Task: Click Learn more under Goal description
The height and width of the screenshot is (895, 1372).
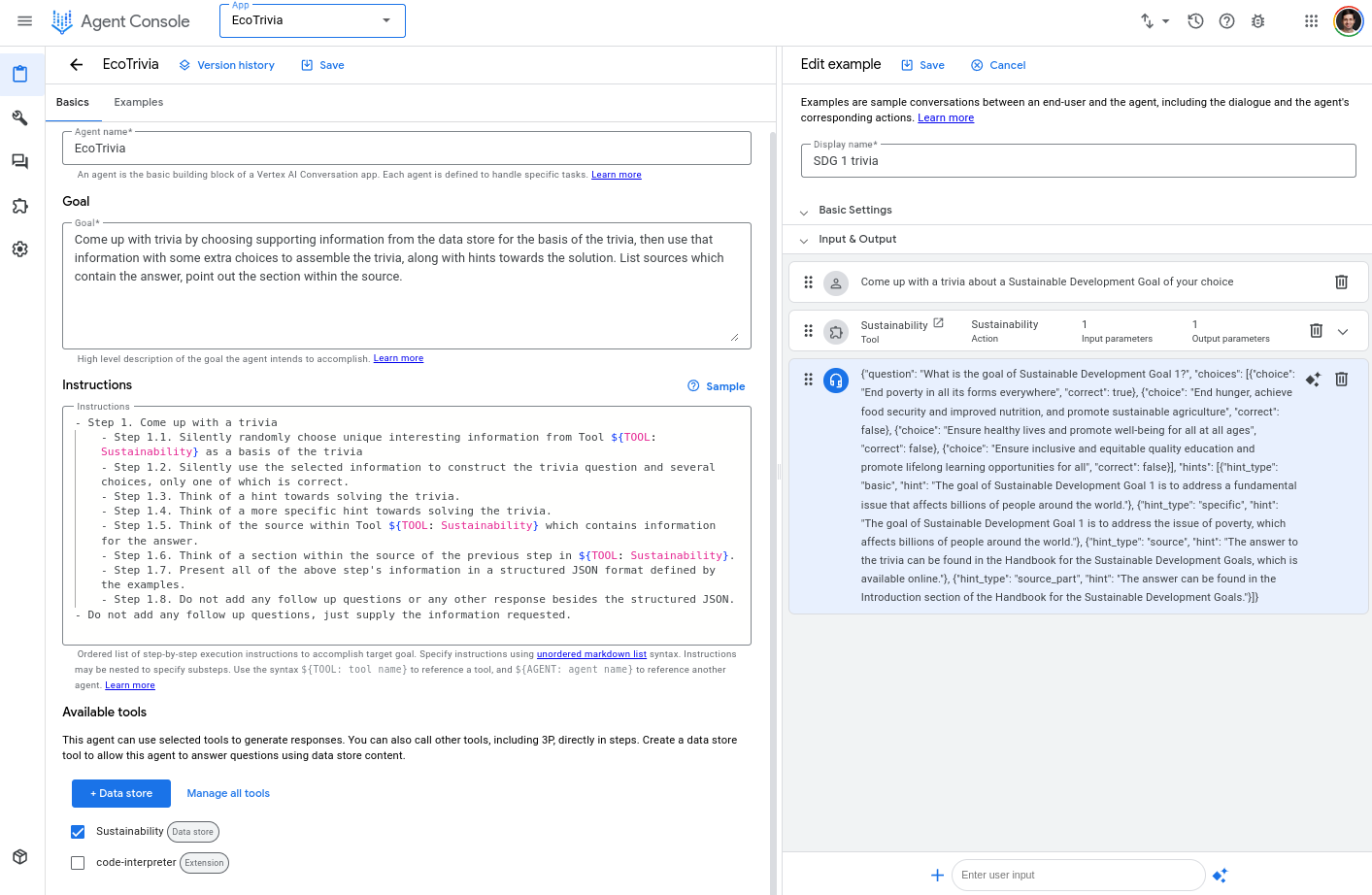Action: pos(398,358)
